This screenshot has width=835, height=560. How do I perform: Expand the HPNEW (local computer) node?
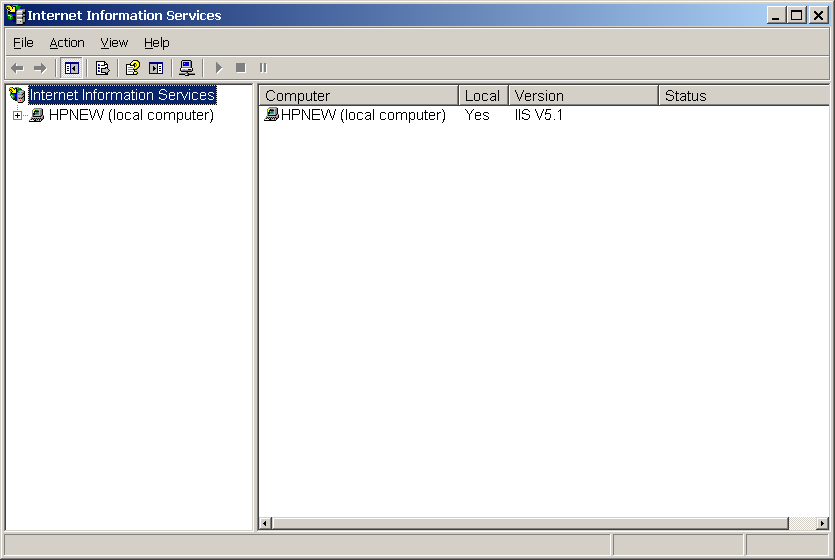coord(18,115)
